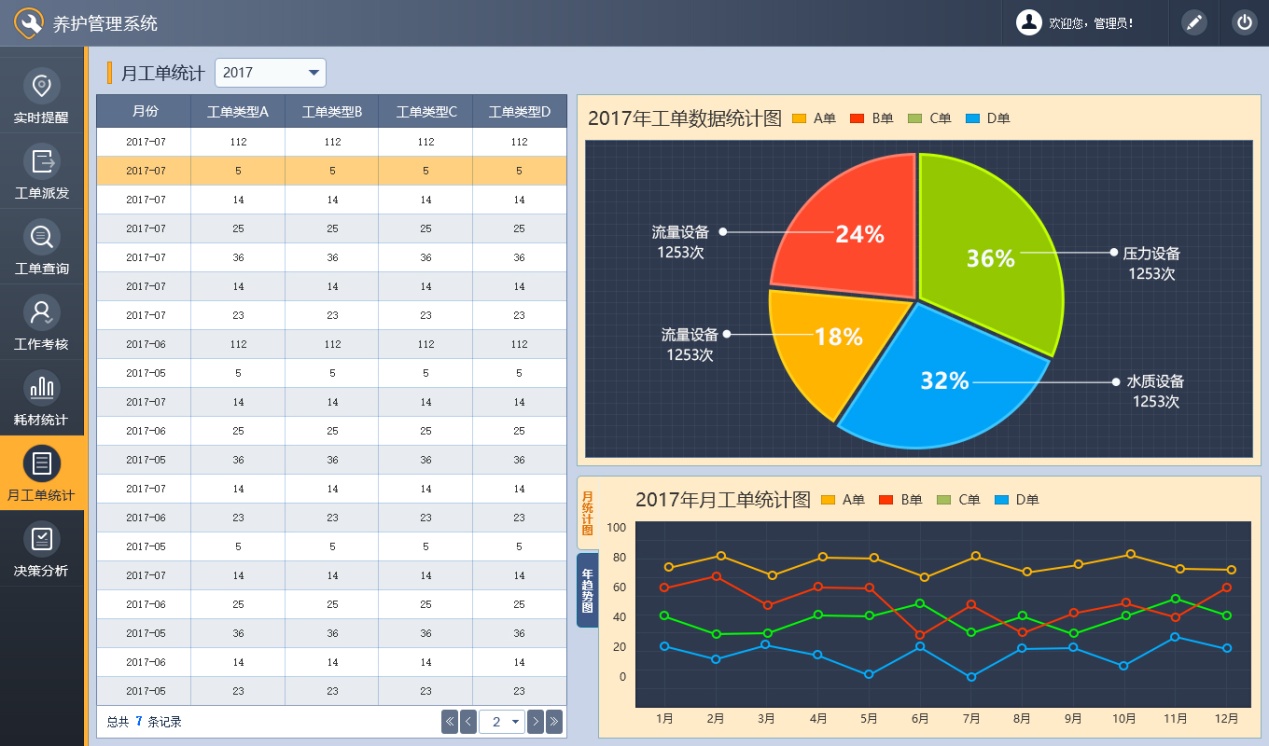Switch to the 年趋势图 tab
The image size is (1269, 746).
pyautogui.click(x=587, y=590)
